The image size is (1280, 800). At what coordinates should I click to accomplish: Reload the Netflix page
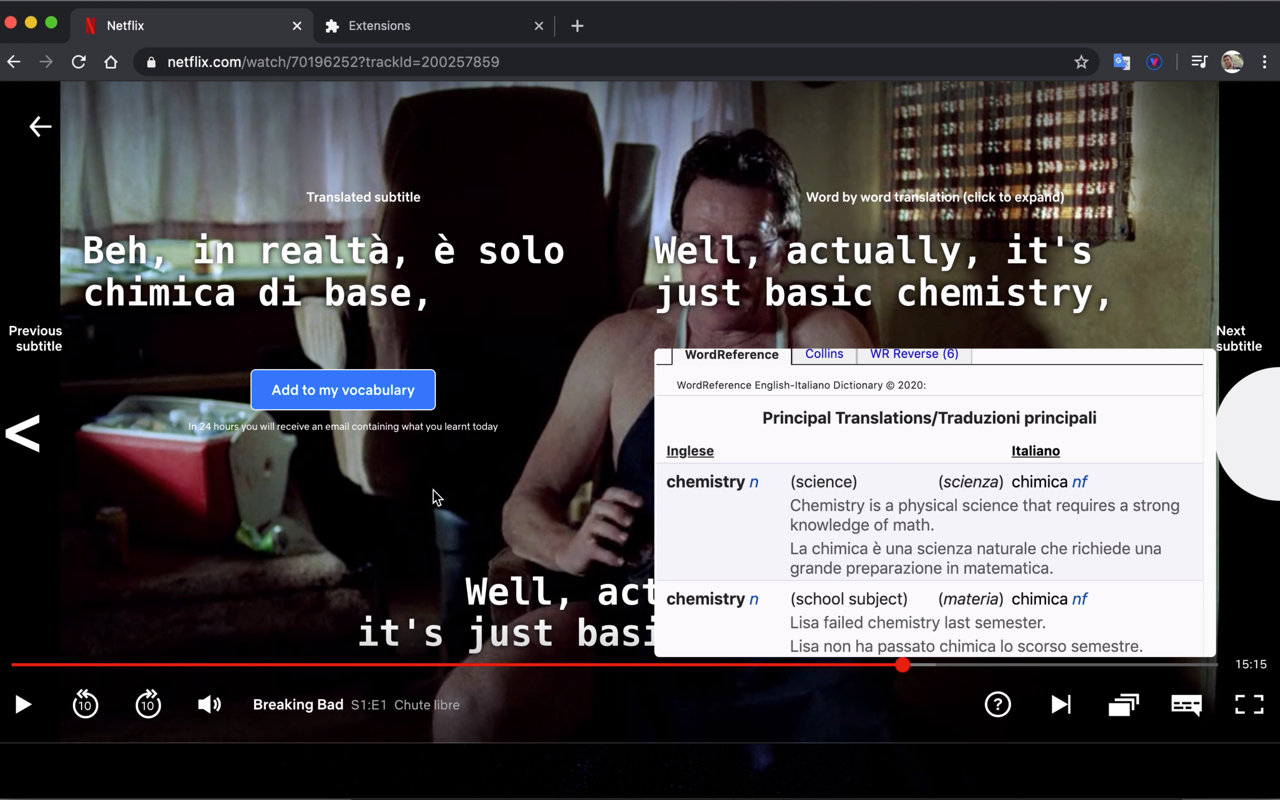pyautogui.click(x=78, y=62)
